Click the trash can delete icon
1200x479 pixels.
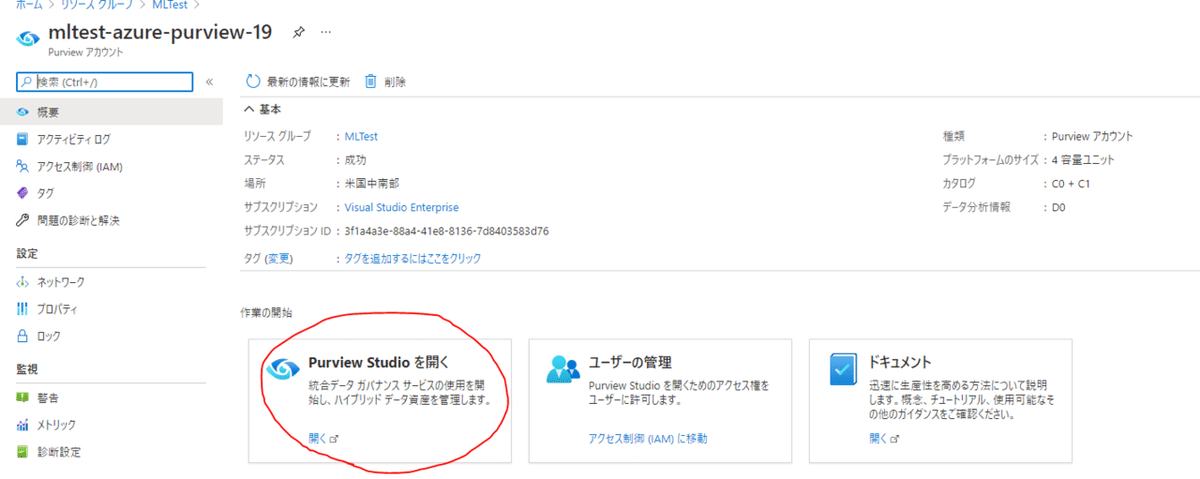(370, 81)
